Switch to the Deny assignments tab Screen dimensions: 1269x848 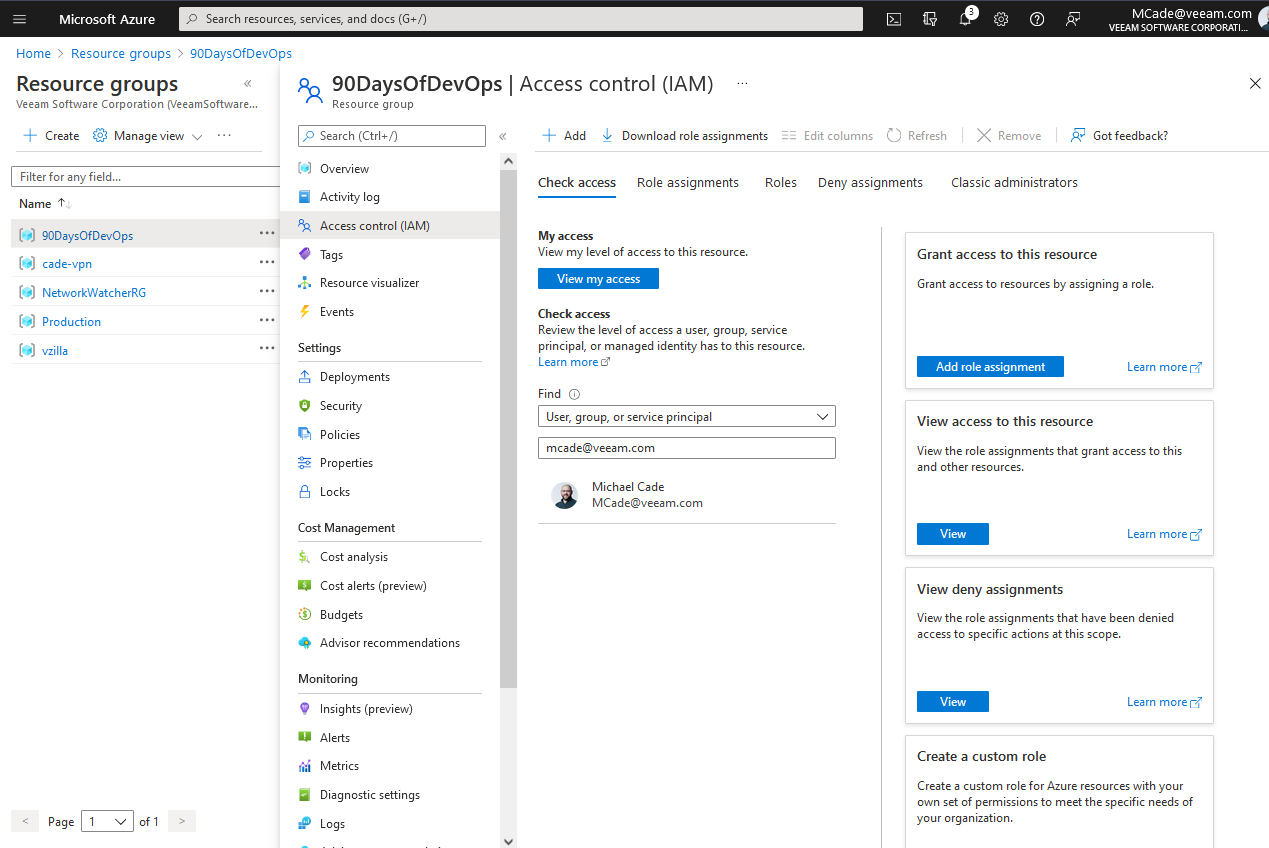tap(870, 183)
